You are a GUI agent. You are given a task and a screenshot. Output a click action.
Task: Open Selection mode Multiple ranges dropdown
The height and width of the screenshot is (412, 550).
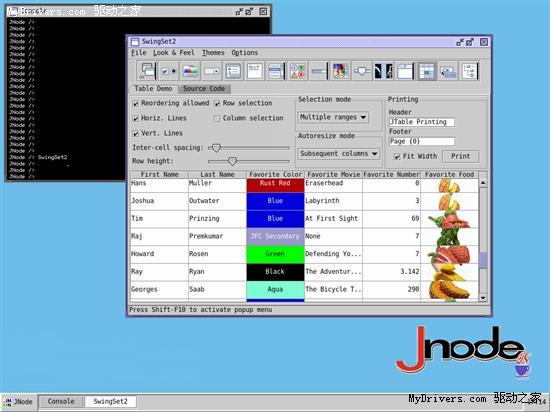click(x=333, y=117)
